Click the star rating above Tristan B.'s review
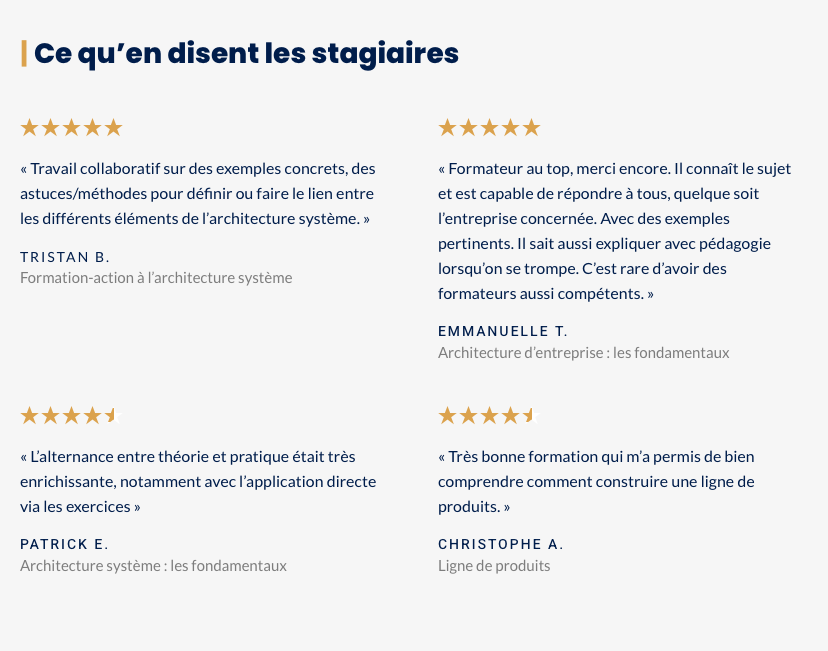828x651 pixels. (71, 128)
